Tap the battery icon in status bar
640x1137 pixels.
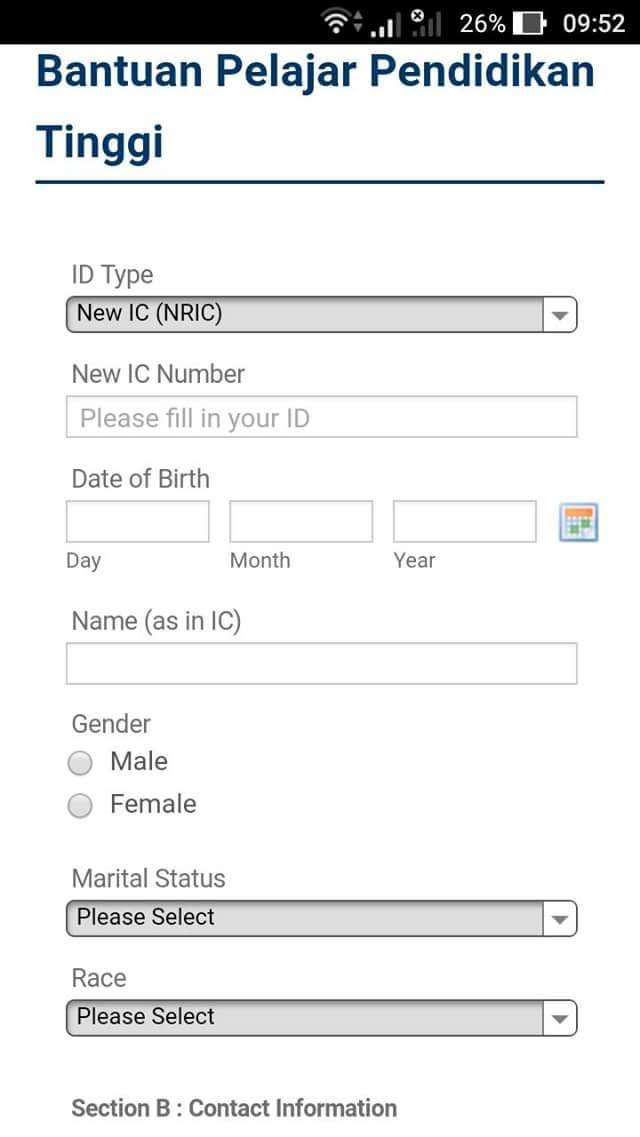(x=529, y=23)
